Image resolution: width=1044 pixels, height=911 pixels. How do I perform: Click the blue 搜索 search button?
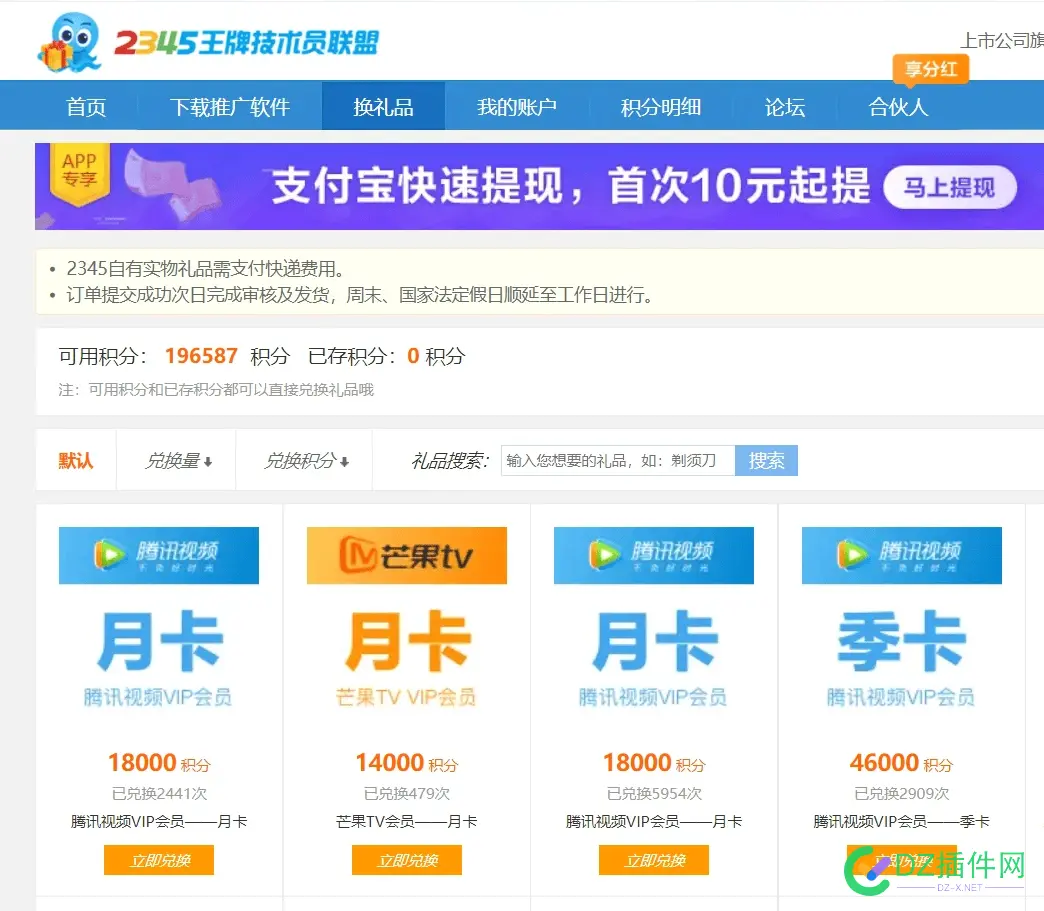click(x=766, y=460)
